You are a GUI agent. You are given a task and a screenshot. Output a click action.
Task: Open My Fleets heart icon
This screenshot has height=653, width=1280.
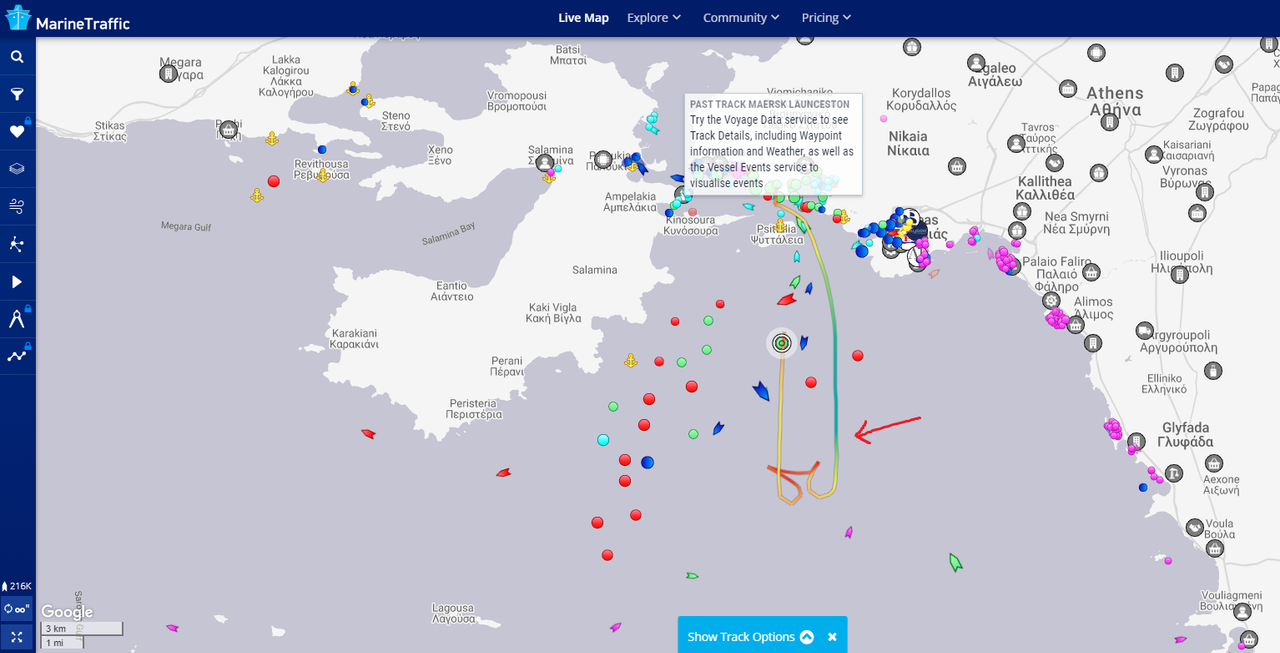[x=17, y=131]
